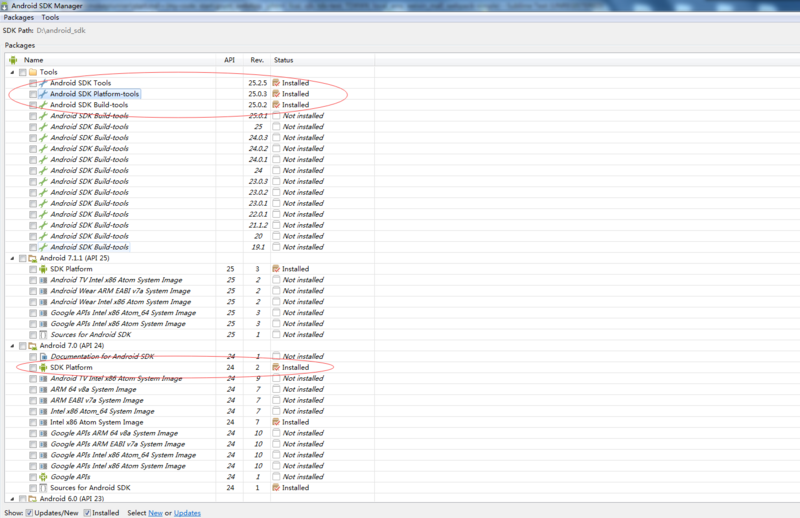The image size is (800, 518).
Task: Click the wrench icon for Build-tools 25.0.2
Action: (x=43, y=105)
